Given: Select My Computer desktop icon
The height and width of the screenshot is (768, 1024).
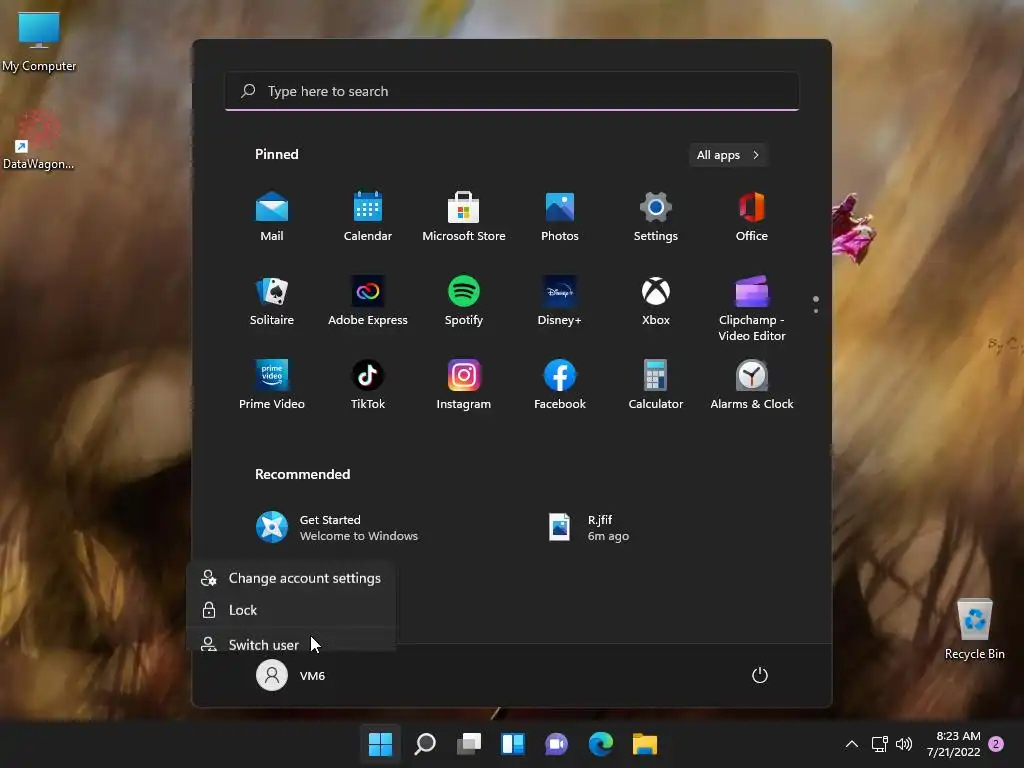Looking at the screenshot, I should point(39,42).
